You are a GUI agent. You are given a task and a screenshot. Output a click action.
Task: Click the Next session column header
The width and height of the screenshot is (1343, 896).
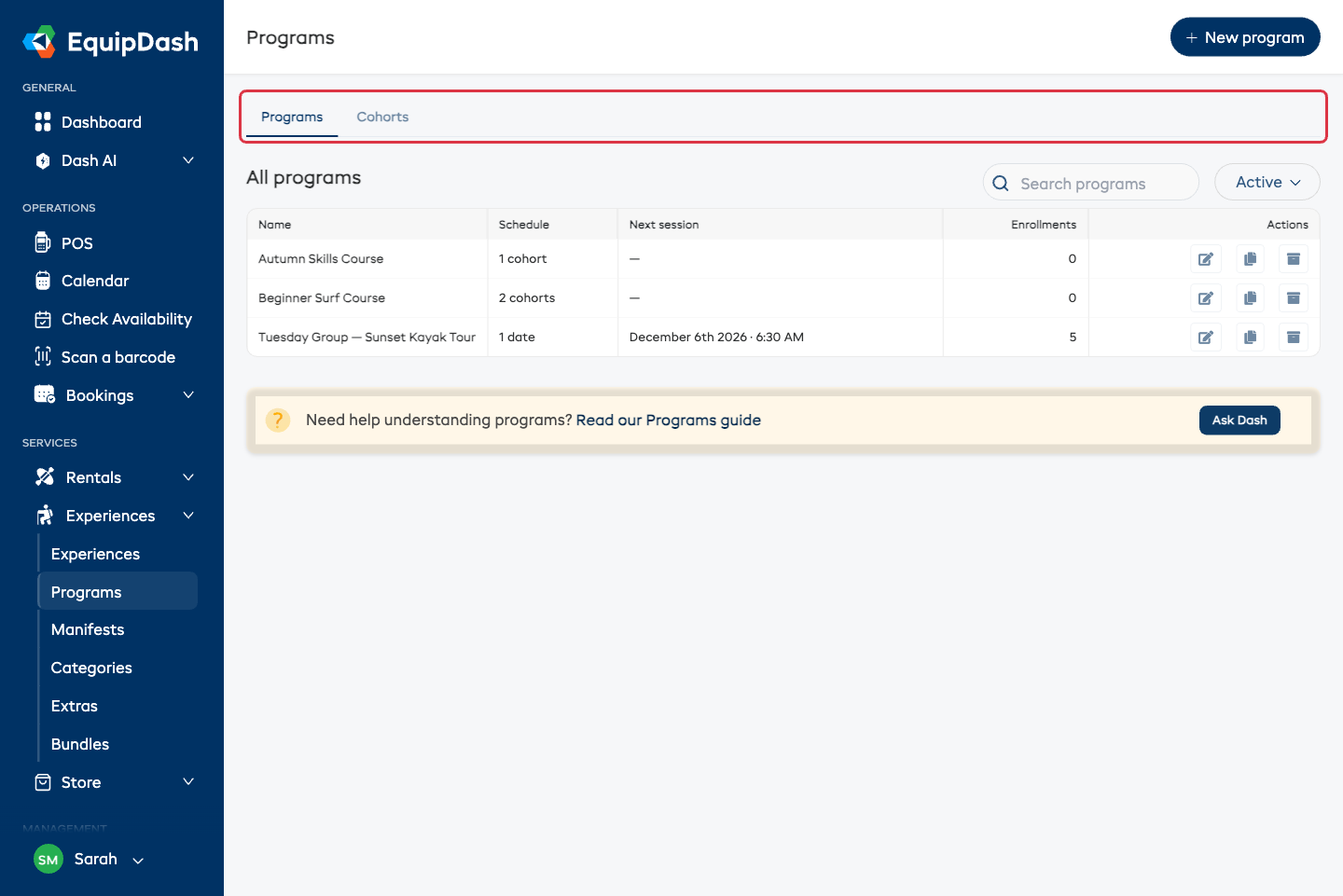point(664,225)
